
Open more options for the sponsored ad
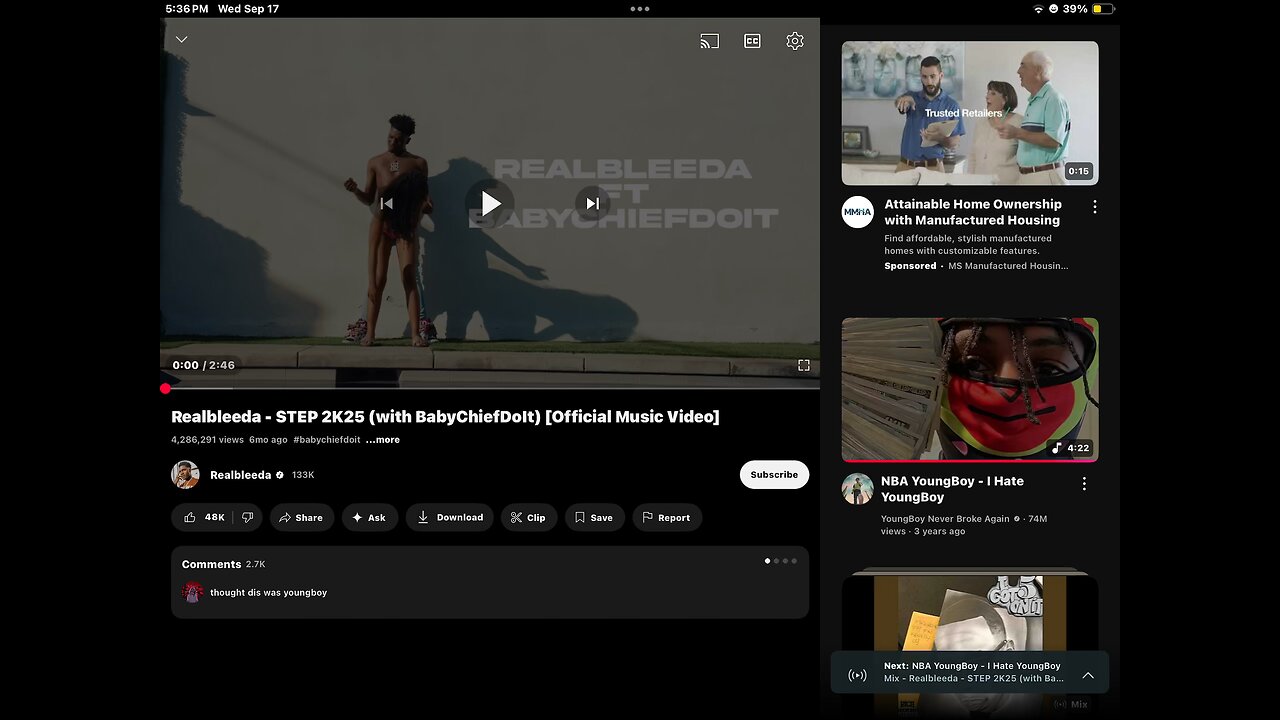click(1095, 207)
